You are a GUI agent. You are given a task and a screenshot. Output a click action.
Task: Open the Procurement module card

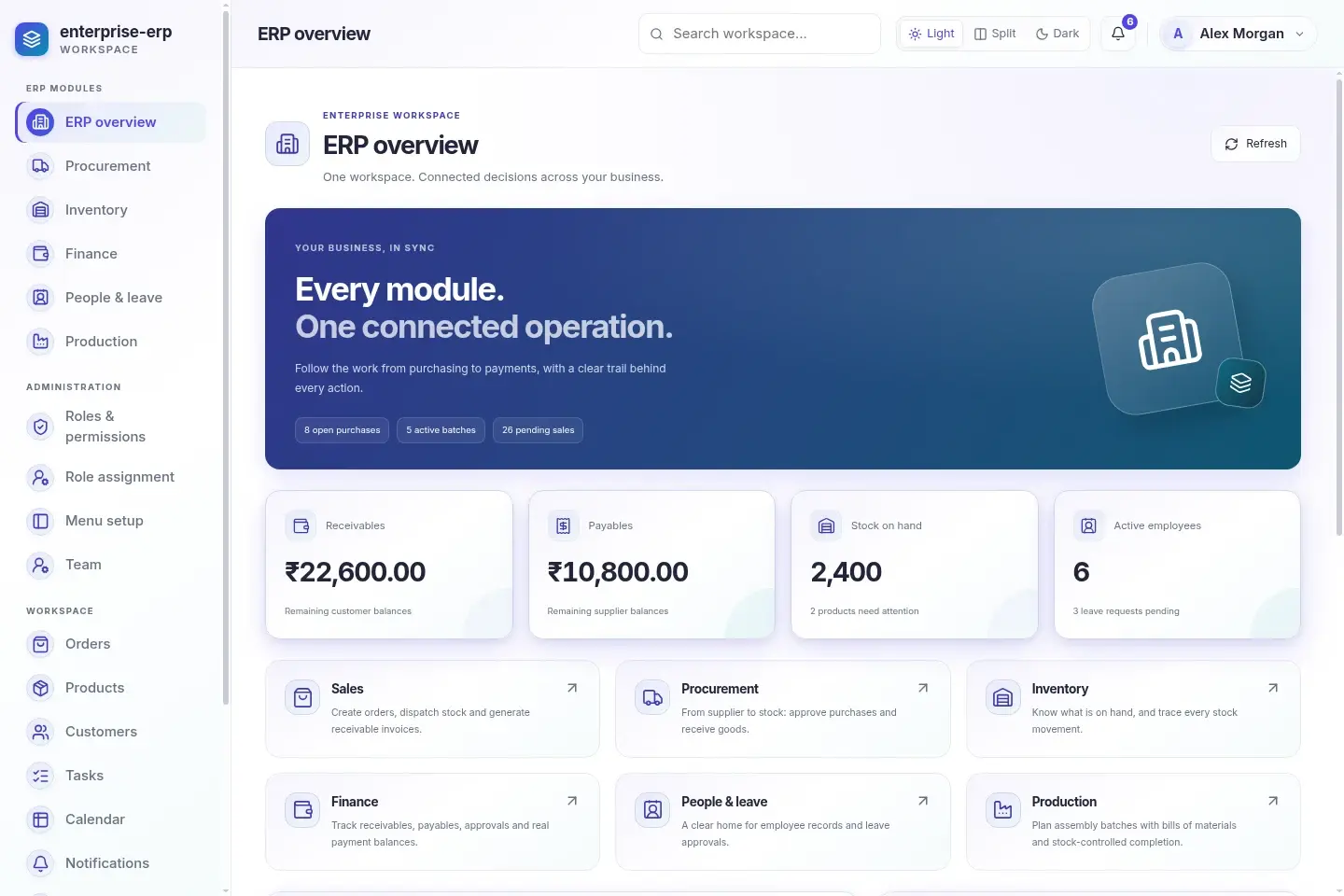pos(782,708)
